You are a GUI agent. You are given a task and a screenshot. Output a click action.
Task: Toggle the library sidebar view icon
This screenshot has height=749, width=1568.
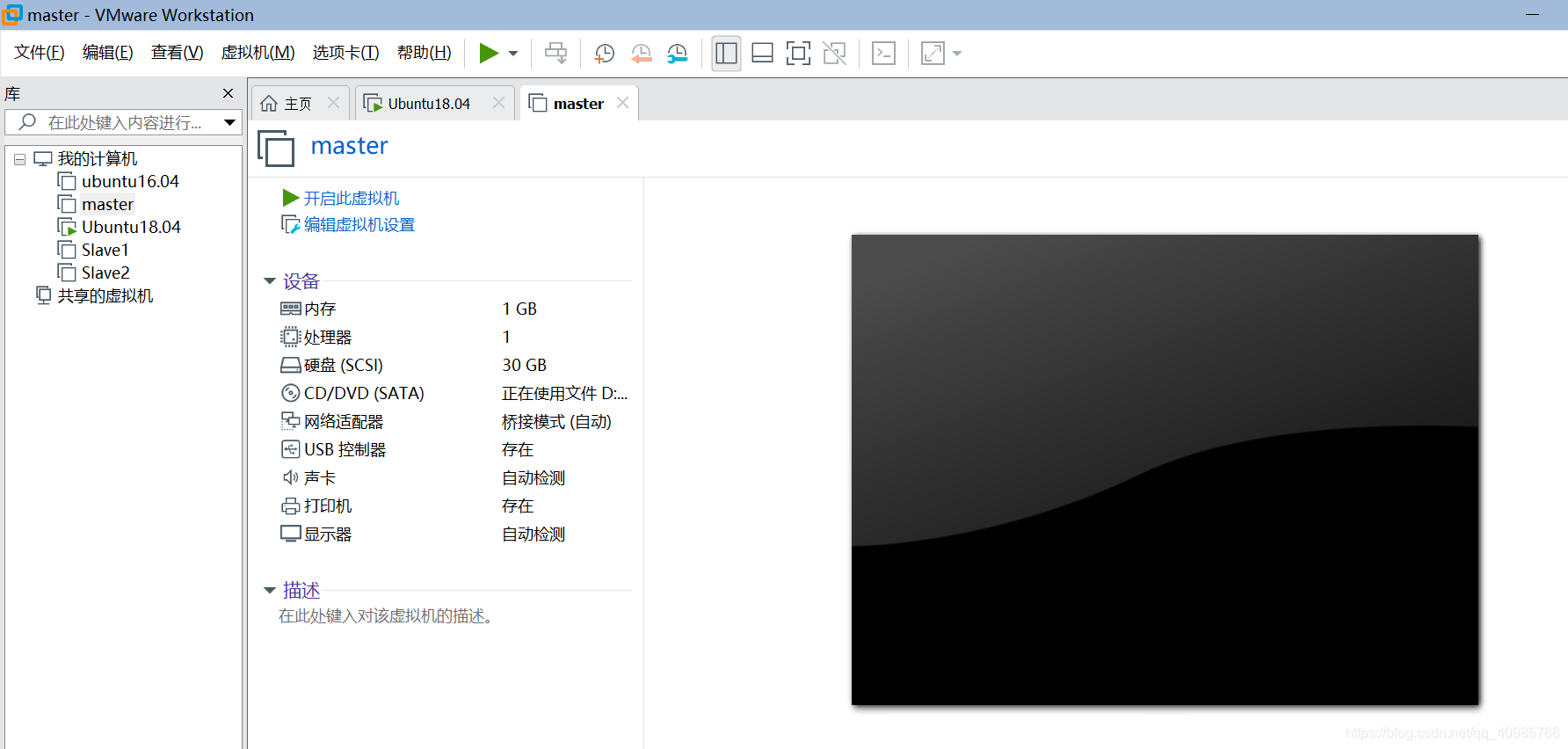[x=726, y=54]
